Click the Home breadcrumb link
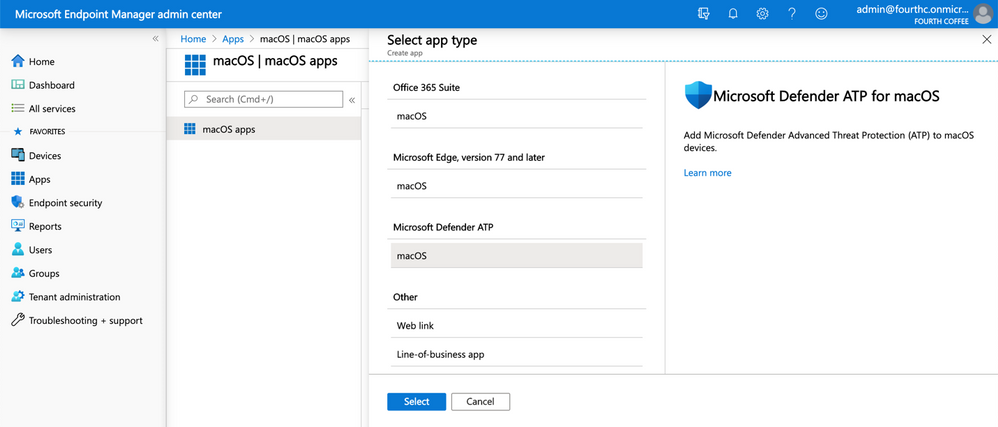This screenshot has width=998, height=427. pos(193,39)
